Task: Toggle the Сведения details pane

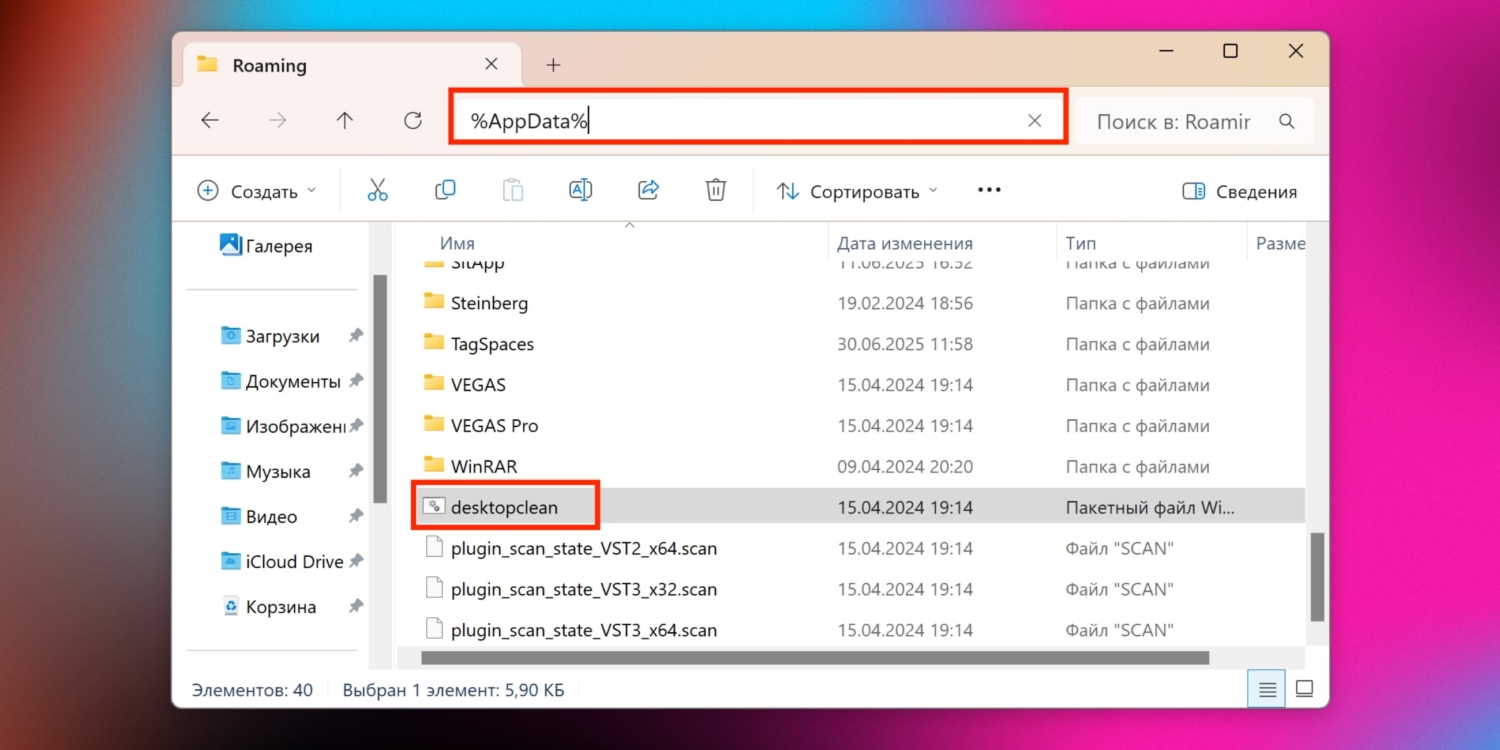Action: tap(1239, 191)
